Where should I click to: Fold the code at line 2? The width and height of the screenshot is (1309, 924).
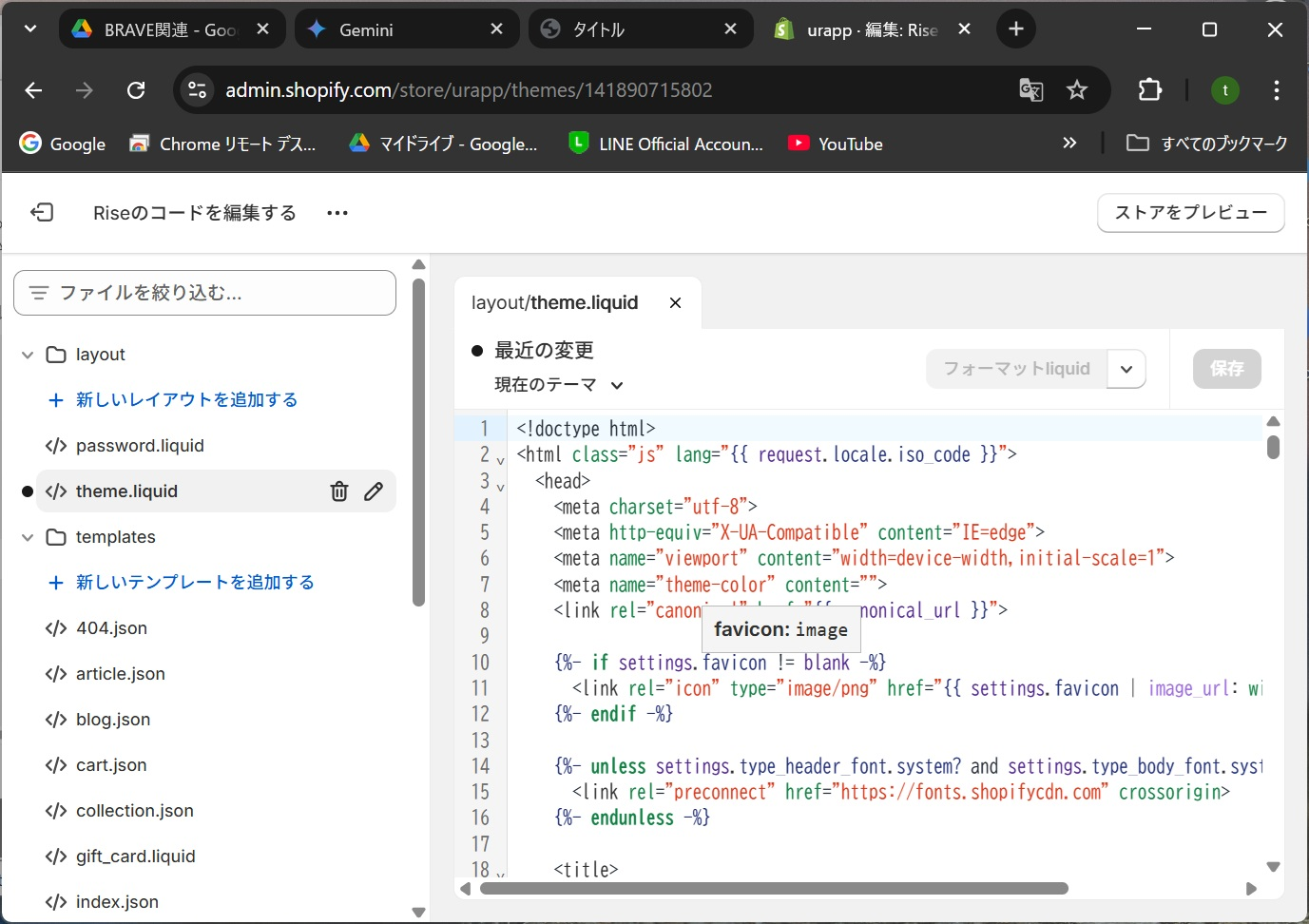click(x=501, y=461)
